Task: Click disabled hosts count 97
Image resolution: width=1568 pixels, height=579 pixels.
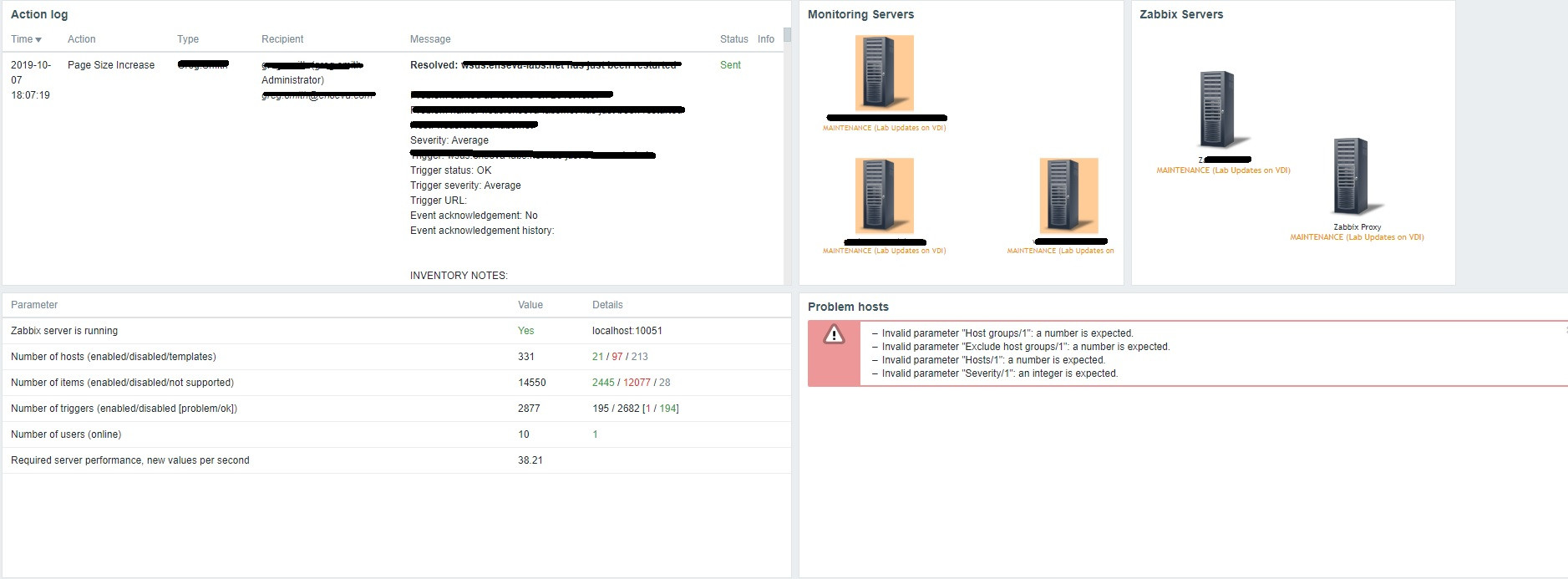Action: pos(617,357)
